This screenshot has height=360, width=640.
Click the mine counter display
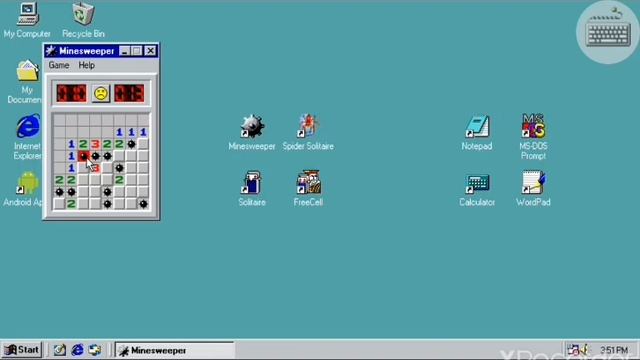71,93
